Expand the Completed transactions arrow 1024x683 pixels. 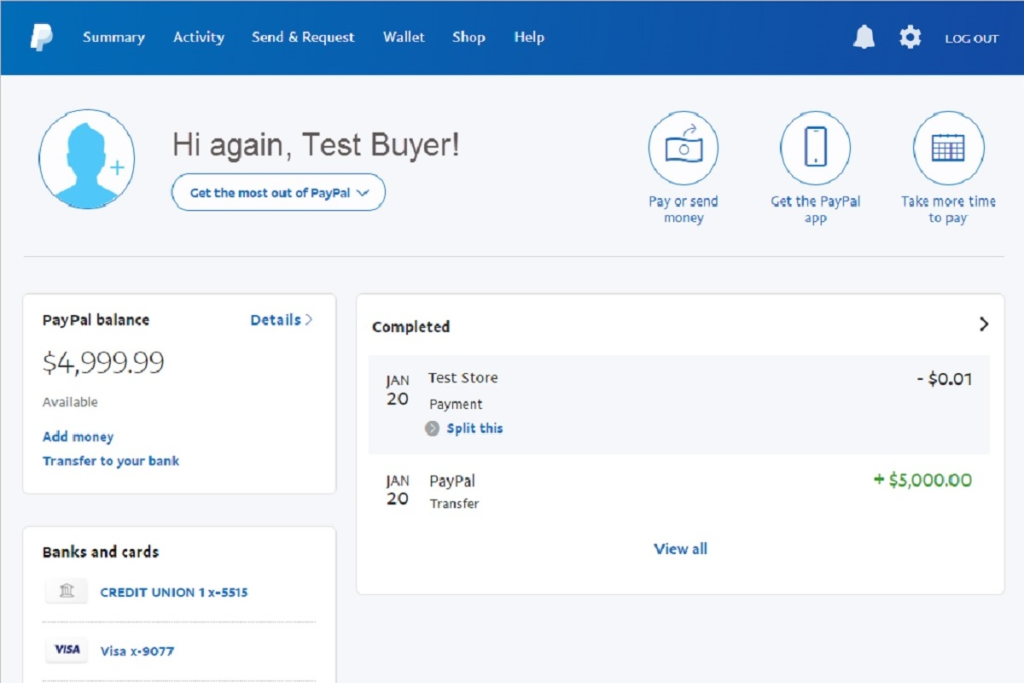click(983, 325)
